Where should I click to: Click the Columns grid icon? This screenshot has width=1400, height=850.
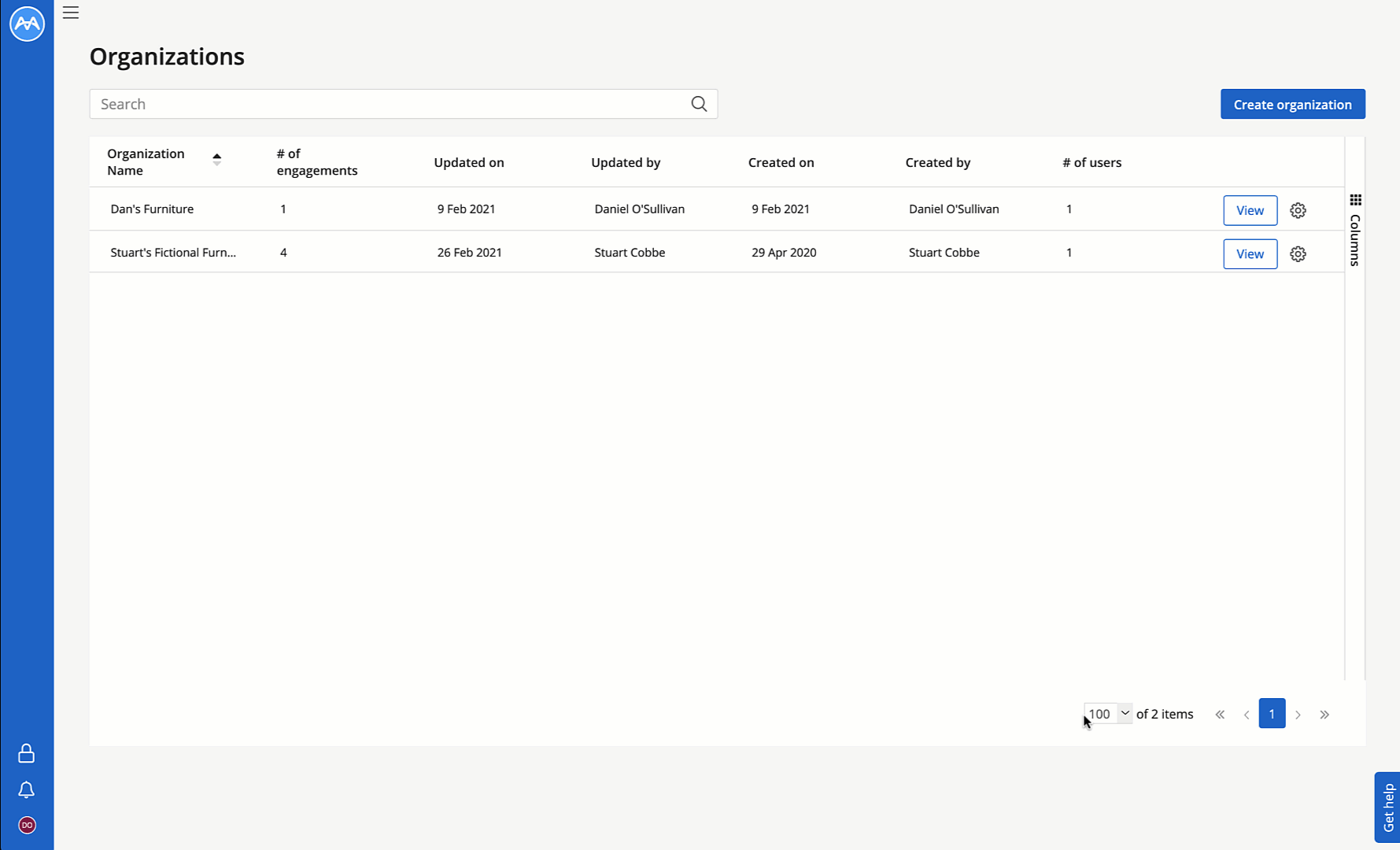[x=1355, y=200]
